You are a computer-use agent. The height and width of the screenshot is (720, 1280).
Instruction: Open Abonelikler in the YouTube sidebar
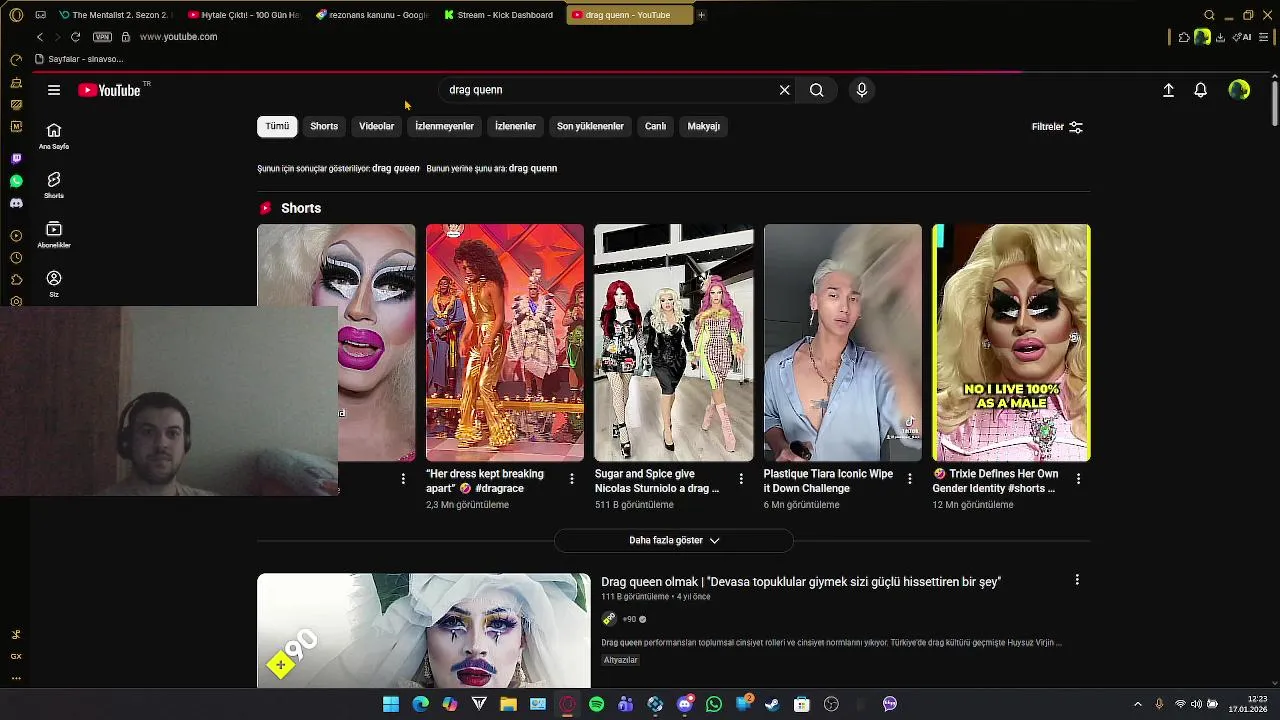pos(54,235)
